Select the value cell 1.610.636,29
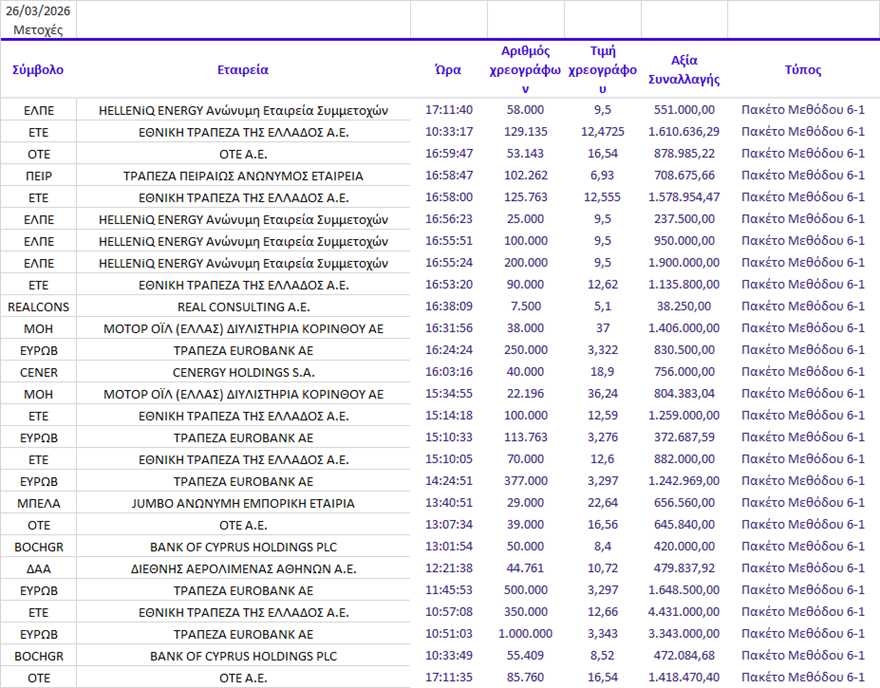 coord(684,132)
